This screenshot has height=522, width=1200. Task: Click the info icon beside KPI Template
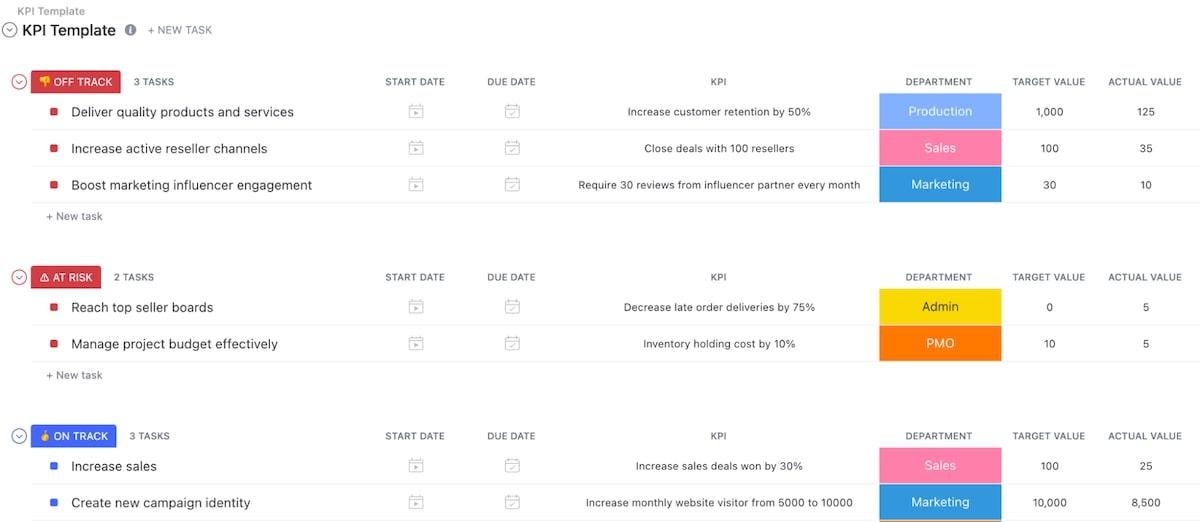click(x=130, y=30)
